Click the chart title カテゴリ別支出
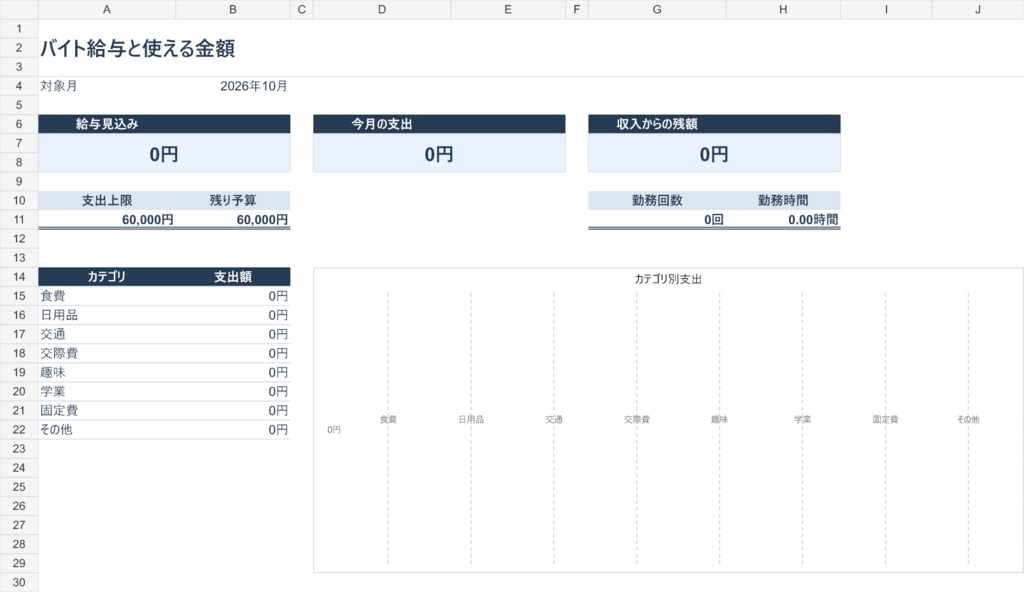Screen dimensions: 1024x592 tap(668, 279)
